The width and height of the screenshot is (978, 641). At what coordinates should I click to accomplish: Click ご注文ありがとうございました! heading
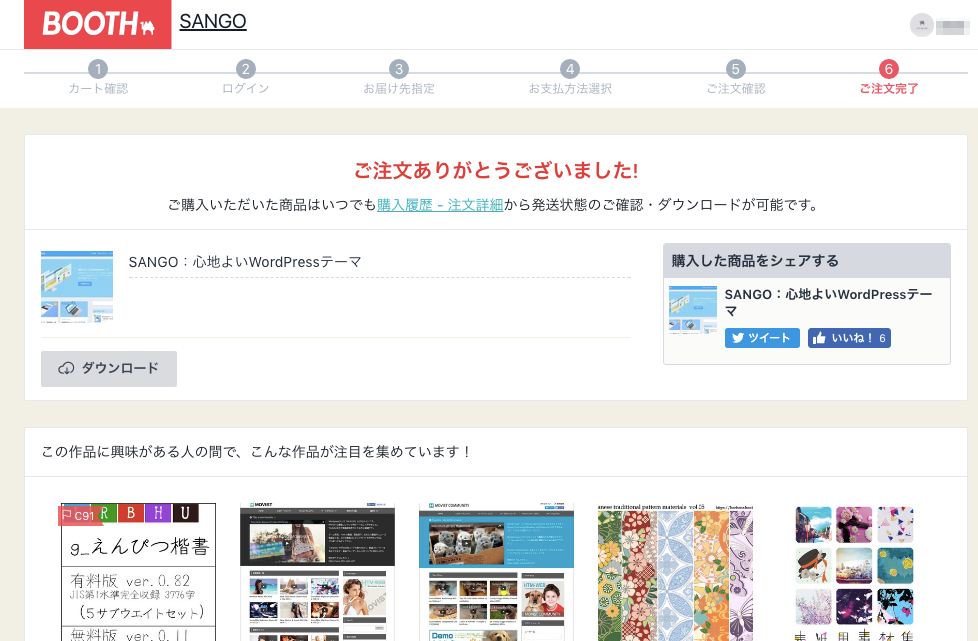coord(496,170)
